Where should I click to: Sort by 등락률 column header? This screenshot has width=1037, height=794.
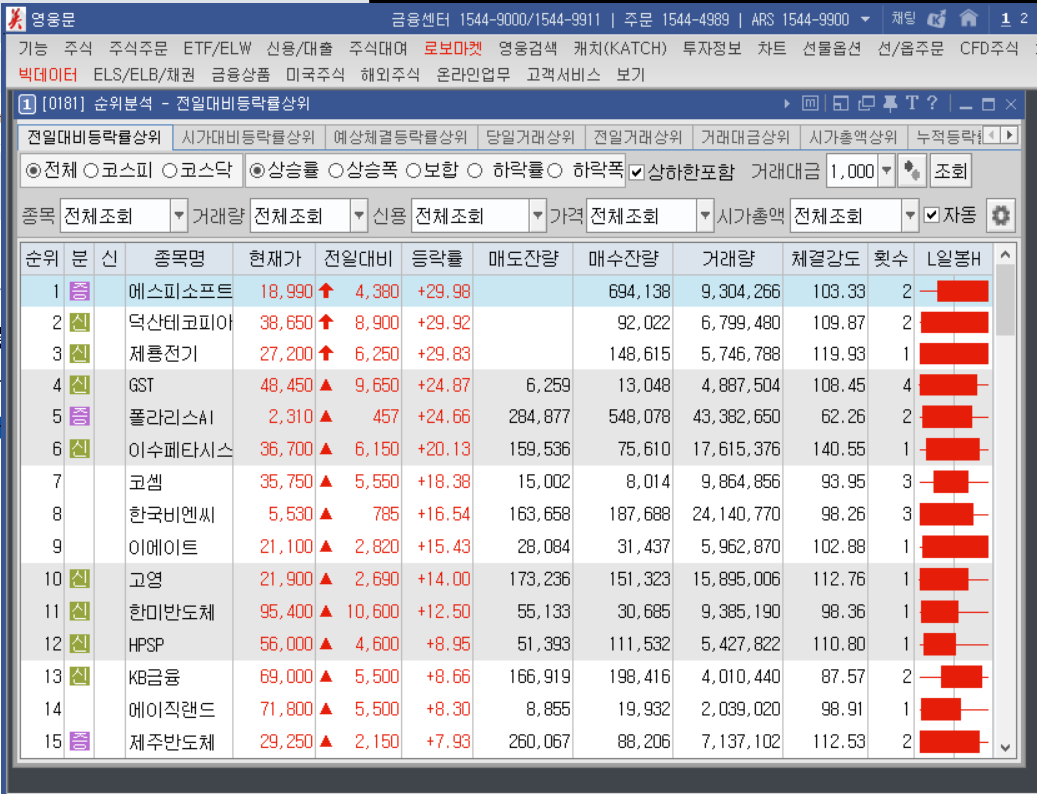437,258
